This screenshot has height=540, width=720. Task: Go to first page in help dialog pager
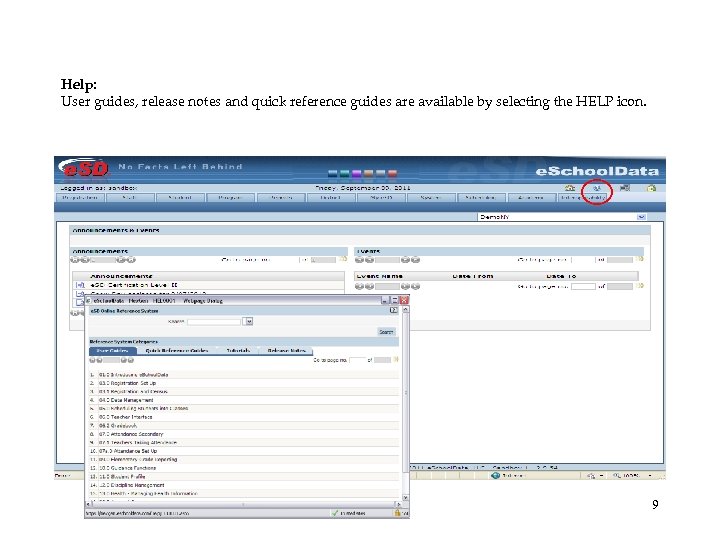[92, 360]
